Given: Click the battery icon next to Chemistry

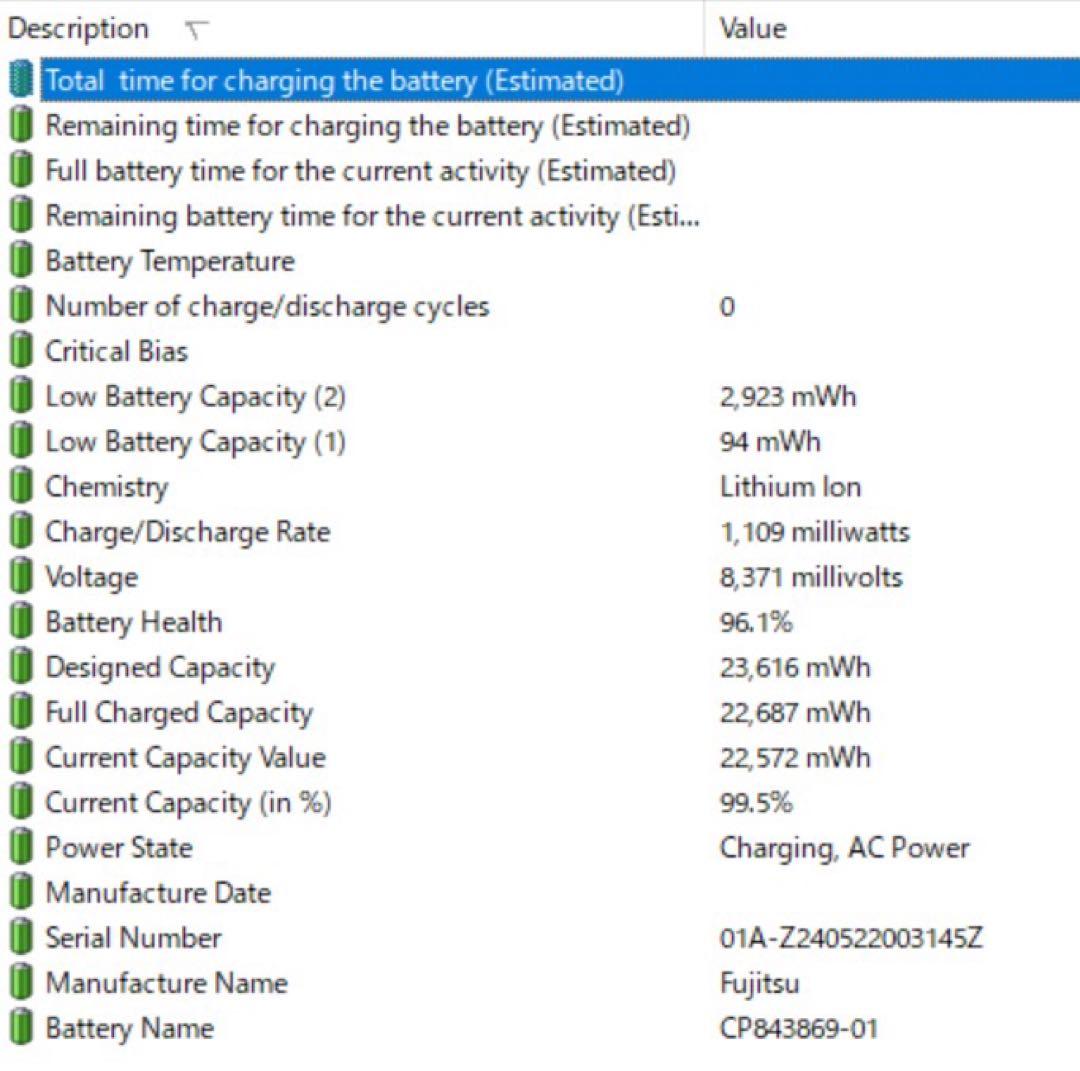Looking at the screenshot, I should point(22,486).
